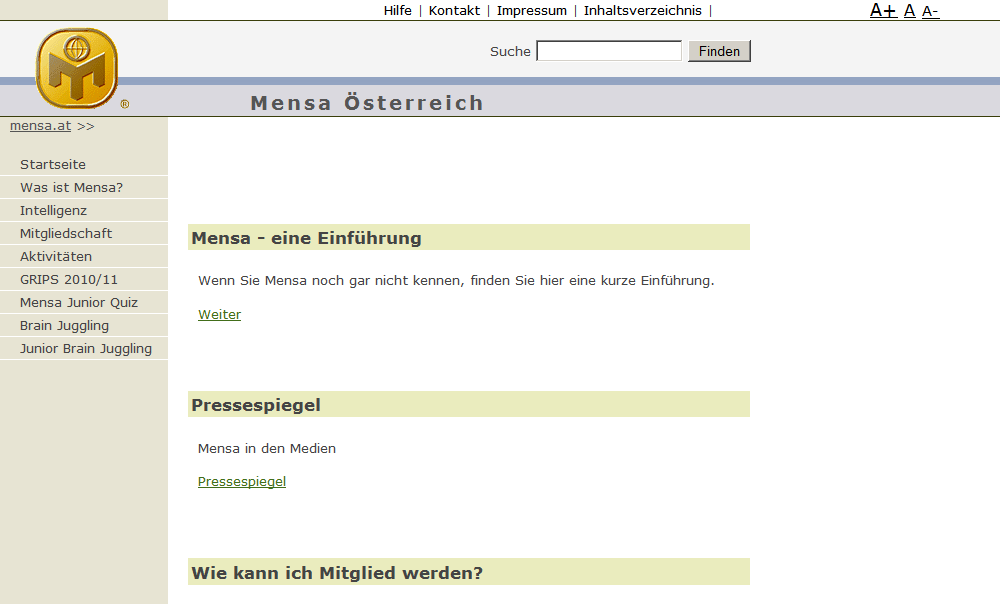The image size is (1000, 604).
Task: Click the Suche label
Action: (x=510, y=51)
